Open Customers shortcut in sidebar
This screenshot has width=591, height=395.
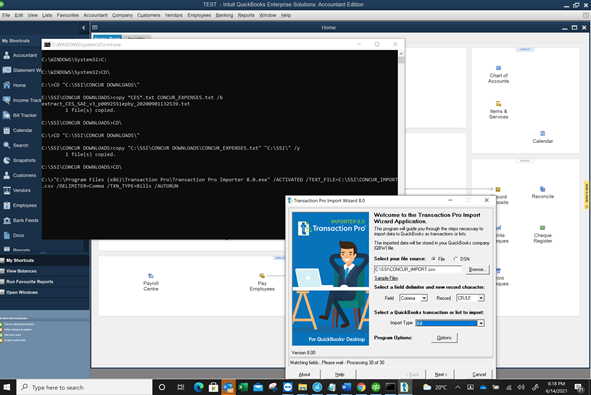pyautogui.click(x=19, y=175)
